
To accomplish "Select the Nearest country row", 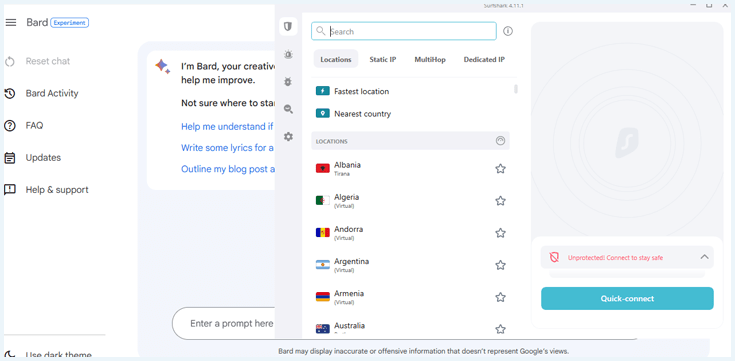I will click(x=410, y=113).
